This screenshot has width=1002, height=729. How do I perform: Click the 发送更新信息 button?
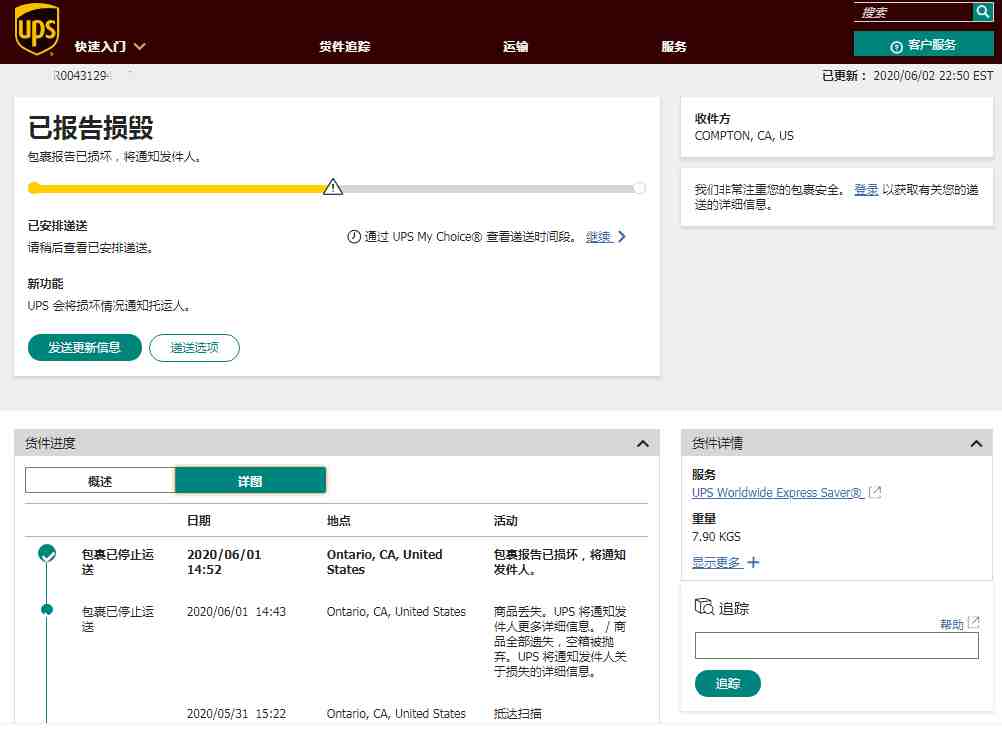tap(84, 348)
